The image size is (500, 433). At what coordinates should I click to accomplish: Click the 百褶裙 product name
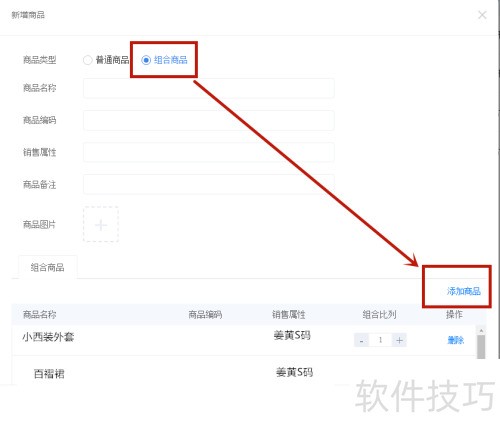[x=49, y=374]
